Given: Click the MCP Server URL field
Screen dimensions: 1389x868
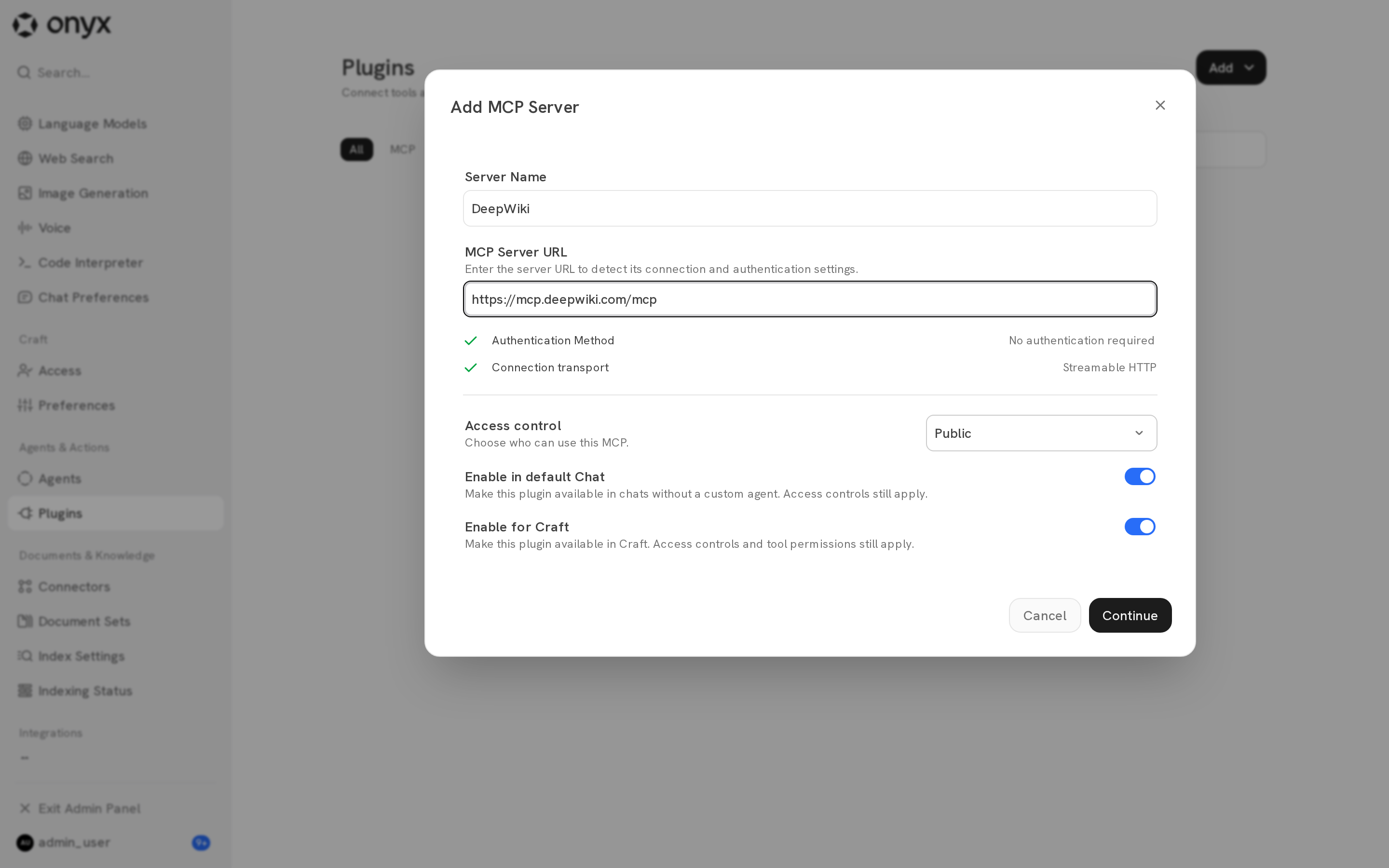Looking at the screenshot, I should point(810,299).
